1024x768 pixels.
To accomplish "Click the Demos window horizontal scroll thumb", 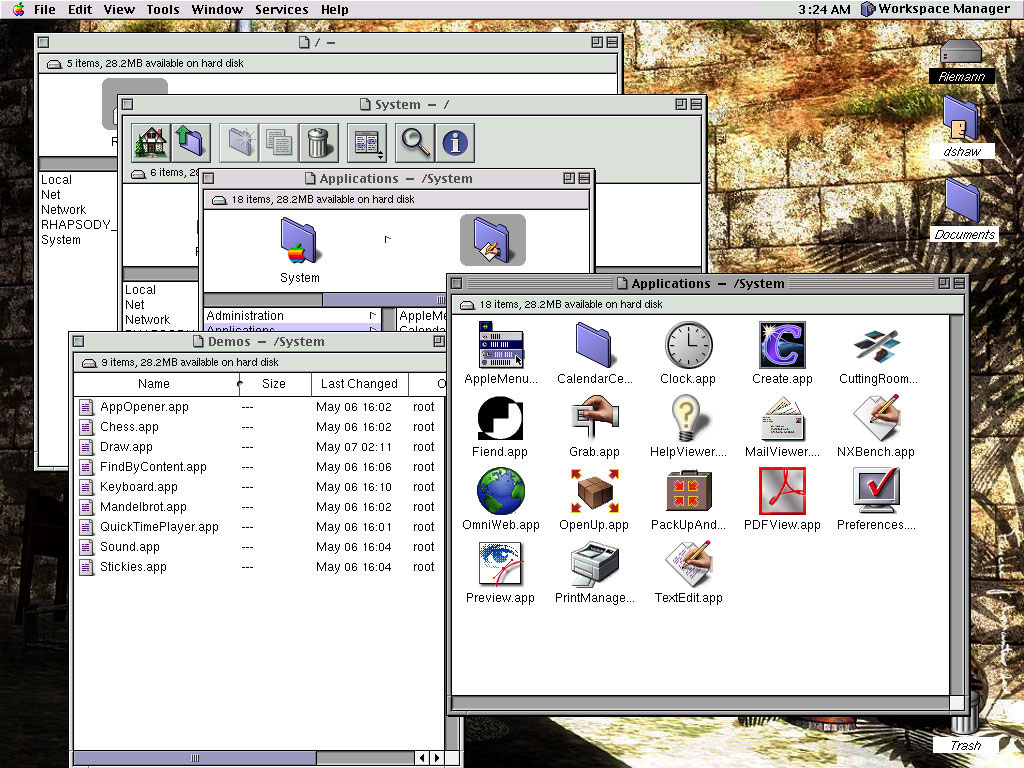I will click(195, 758).
